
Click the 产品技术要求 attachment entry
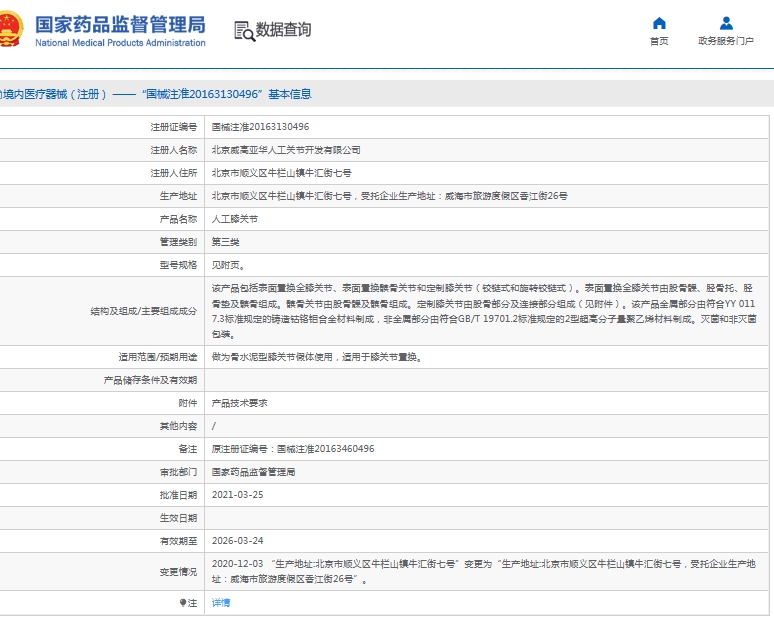click(239, 403)
